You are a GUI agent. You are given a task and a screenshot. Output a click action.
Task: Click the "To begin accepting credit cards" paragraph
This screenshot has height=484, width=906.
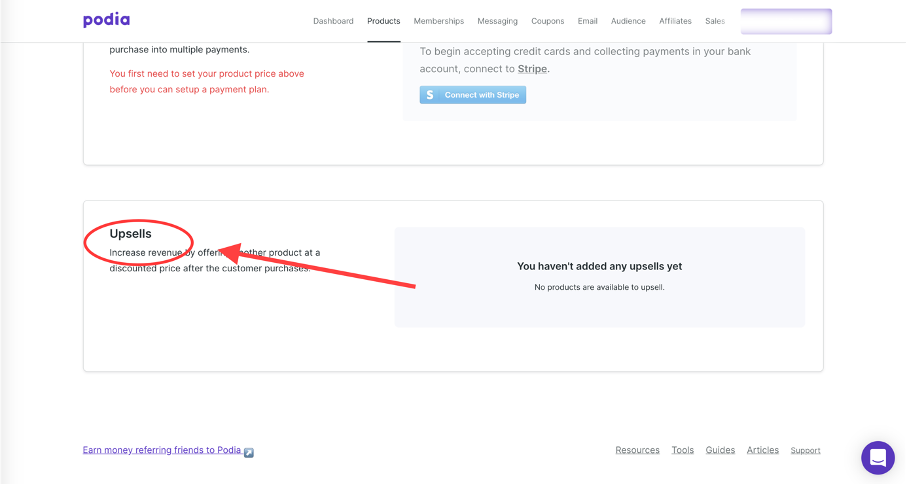585,60
